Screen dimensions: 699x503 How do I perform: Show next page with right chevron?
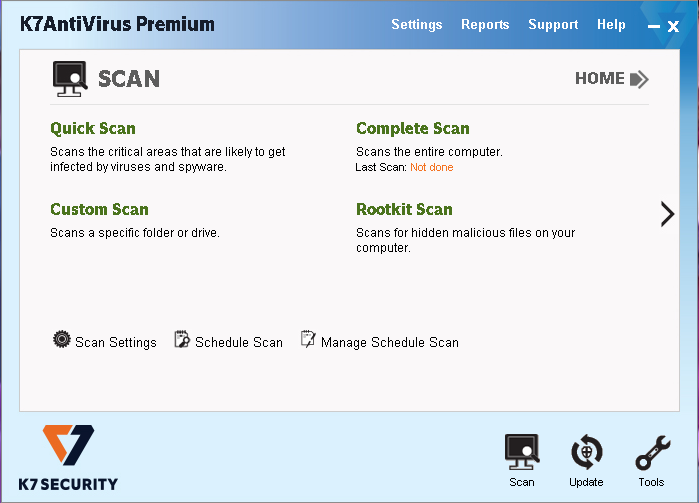click(x=667, y=214)
